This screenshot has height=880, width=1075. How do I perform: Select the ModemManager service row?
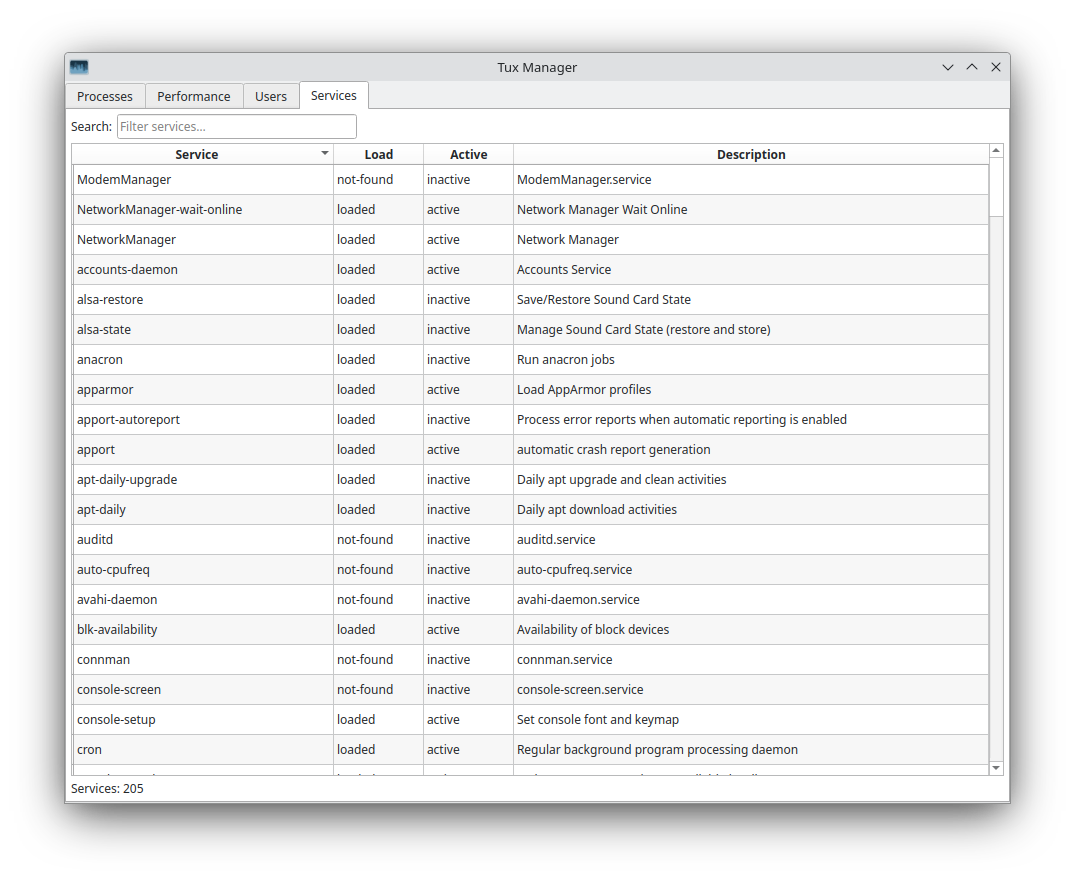[530, 180]
